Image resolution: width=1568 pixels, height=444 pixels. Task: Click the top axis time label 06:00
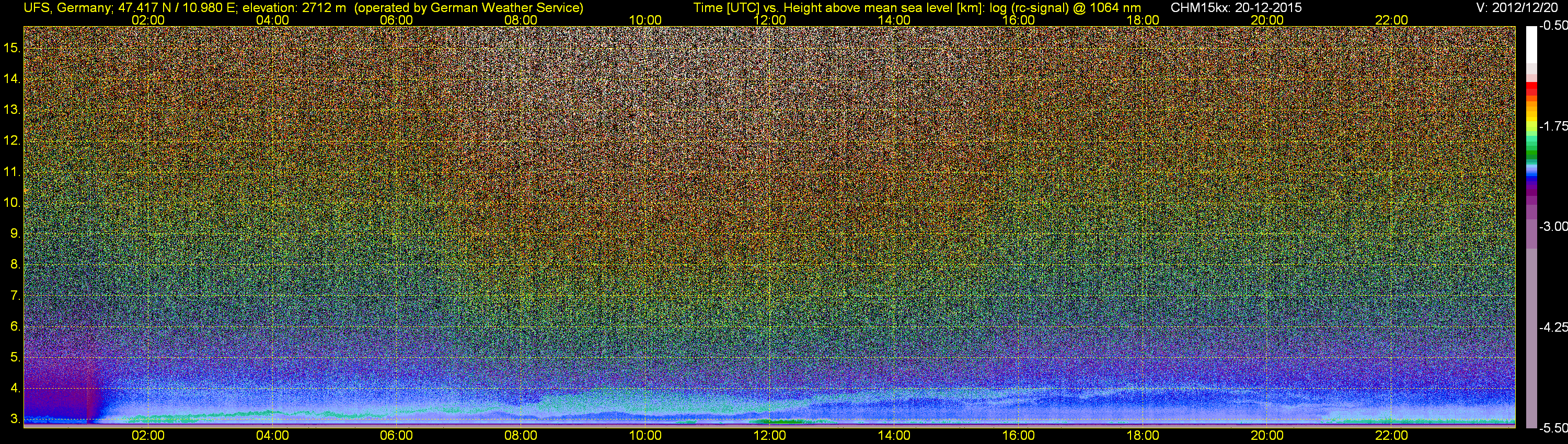coord(396,20)
